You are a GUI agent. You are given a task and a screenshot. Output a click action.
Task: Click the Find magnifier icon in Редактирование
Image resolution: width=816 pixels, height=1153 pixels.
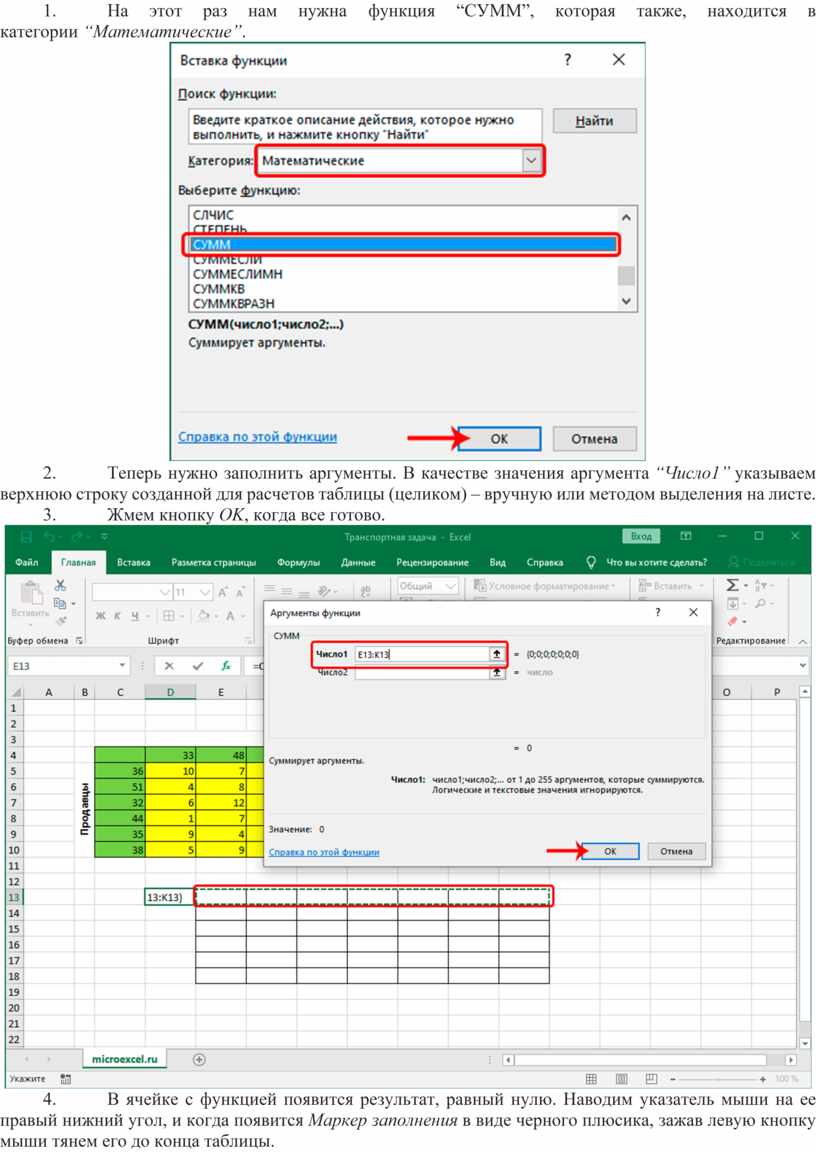[760, 603]
